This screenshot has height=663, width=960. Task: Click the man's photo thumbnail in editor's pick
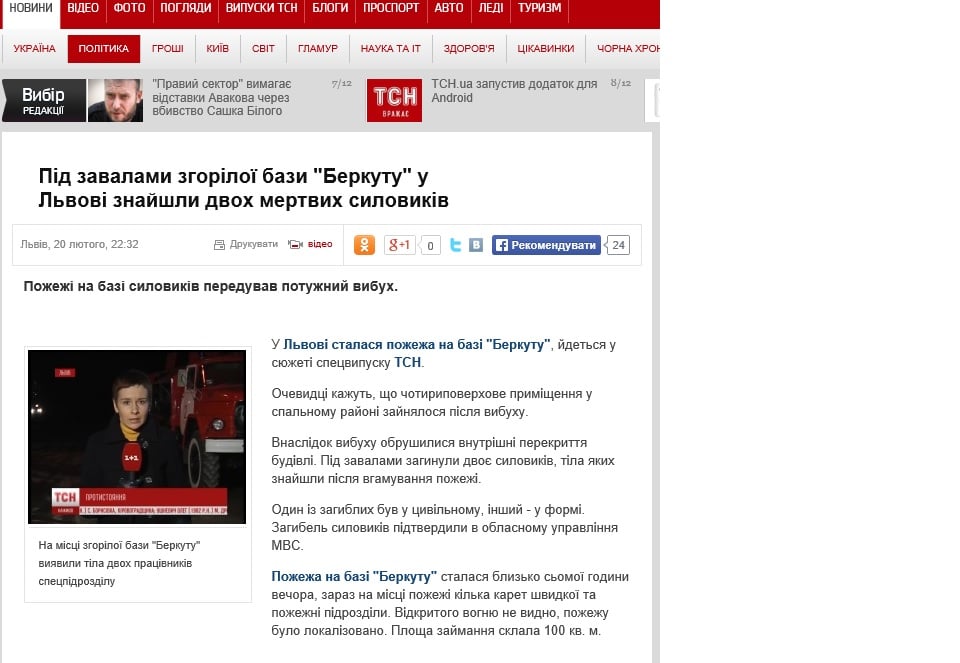(x=115, y=100)
